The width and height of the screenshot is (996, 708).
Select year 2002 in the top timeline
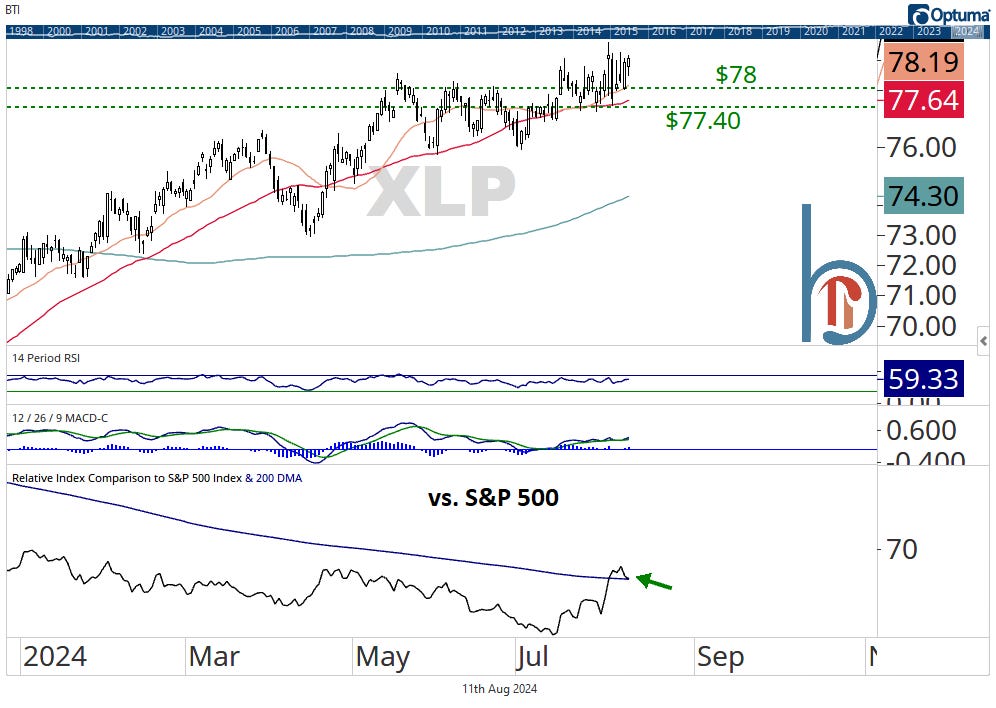coord(135,31)
